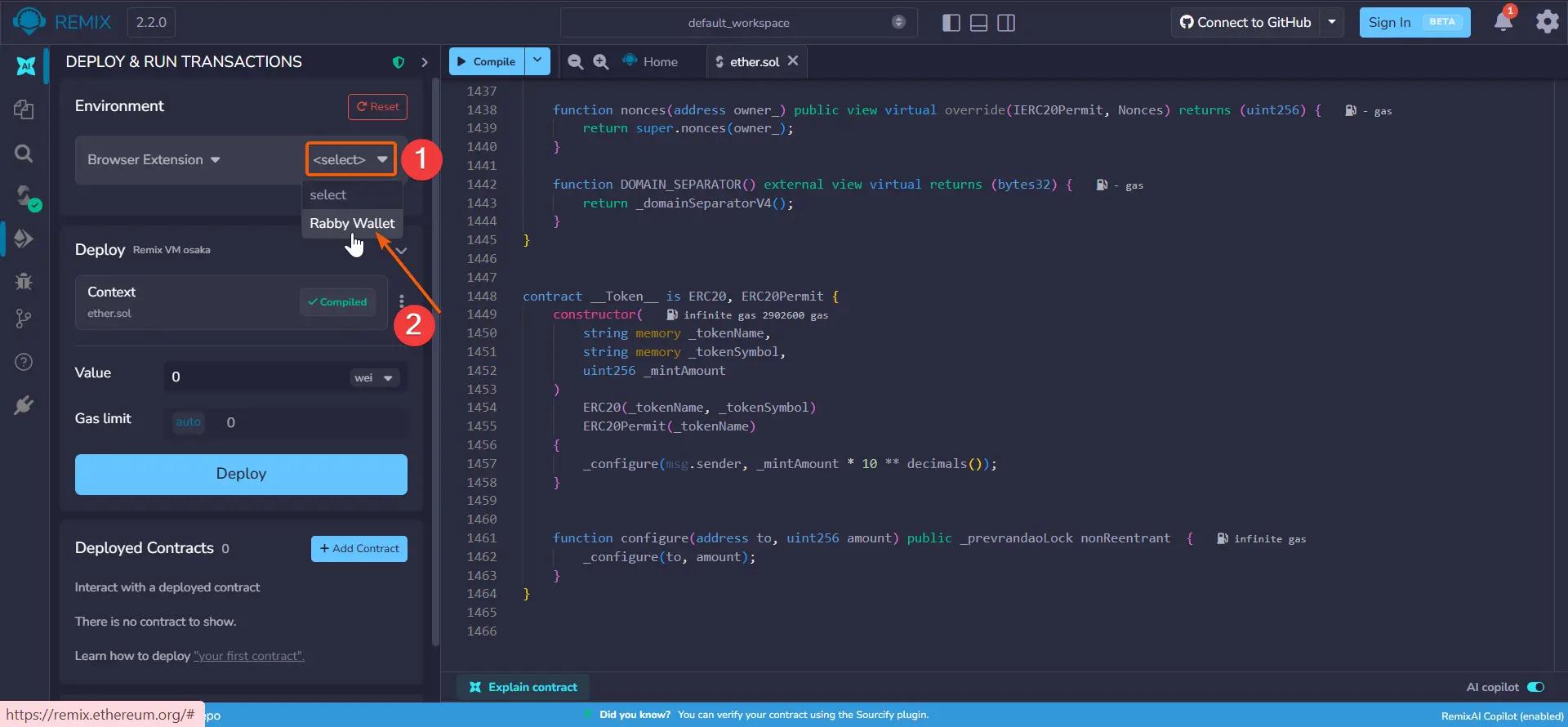Open the Plugin manager plug icon
1568x727 pixels.
coord(24,405)
